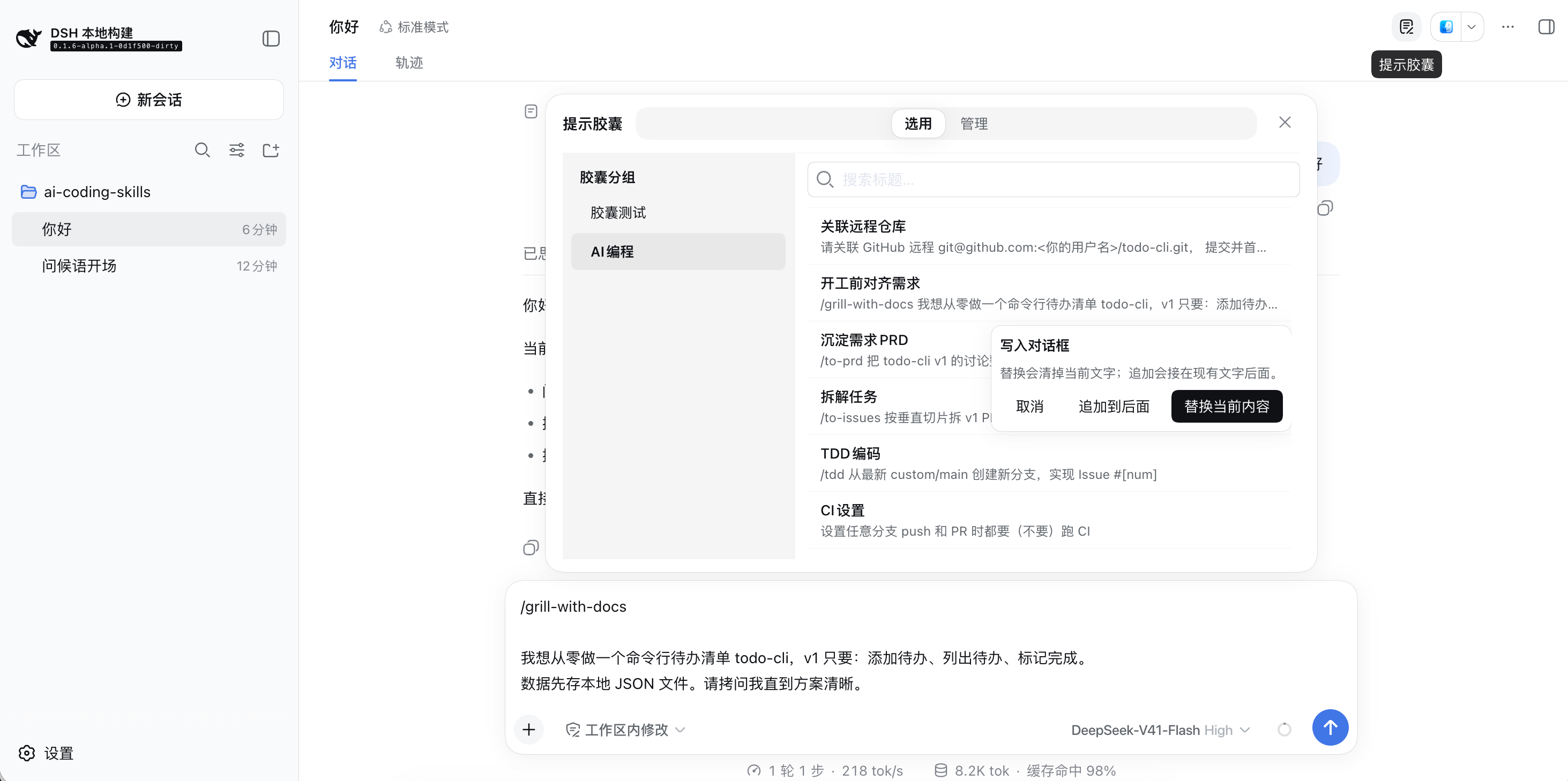The height and width of the screenshot is (781, 1568).
Task: Select the 胶囊测试 group
Action: pyautogui.click(x=678, y=212)
